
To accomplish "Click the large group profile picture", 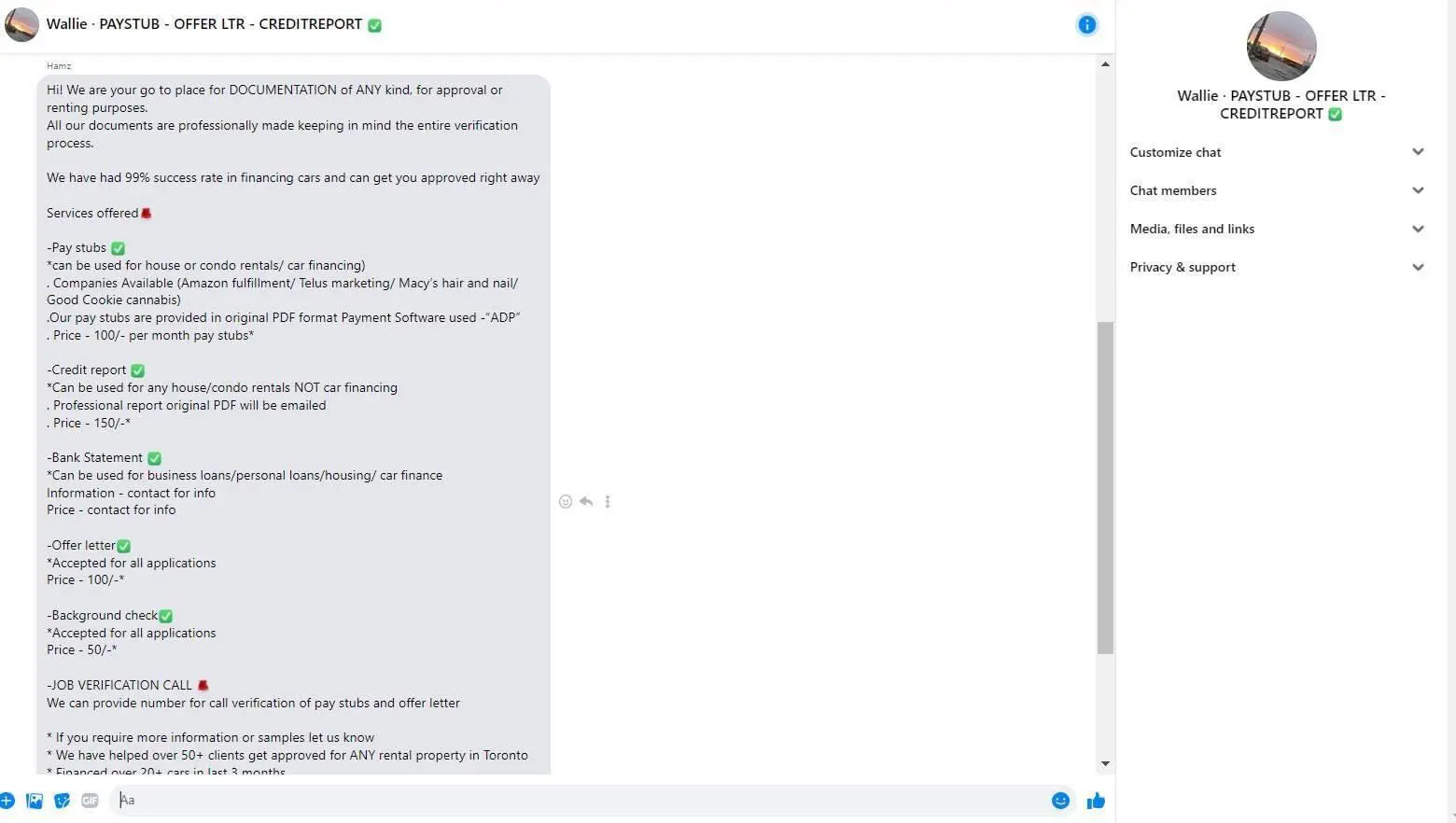I will [x=1281, y=47].
